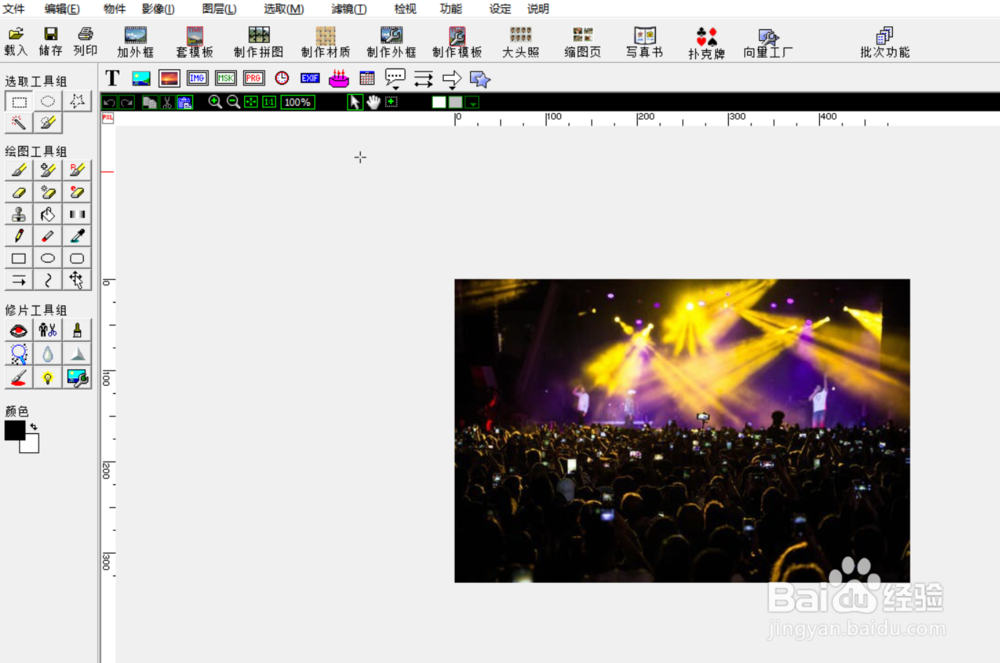Select the light bulb dodge tool
Viewport: 1000px width, 663px height.
point(48,377)
